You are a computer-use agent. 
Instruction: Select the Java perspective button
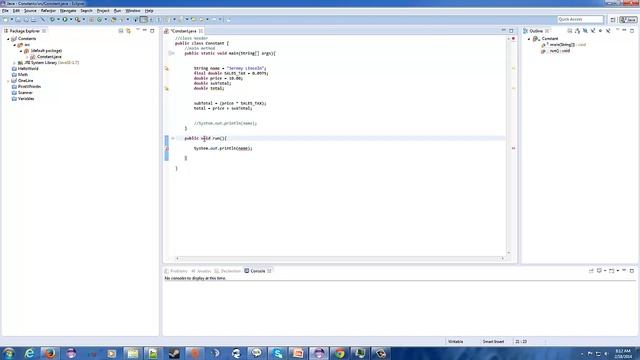(628, 20)
